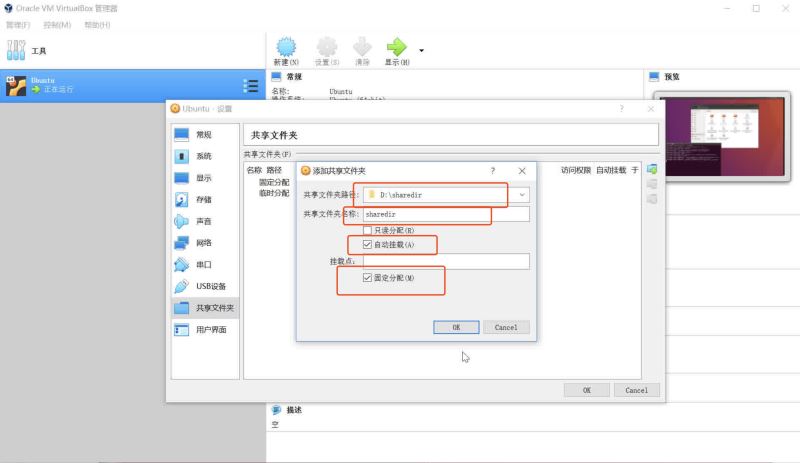Confirm with OK in add shared folder dialog
The height and width of the screenshot is (463, 800).
tap(456, 327)
